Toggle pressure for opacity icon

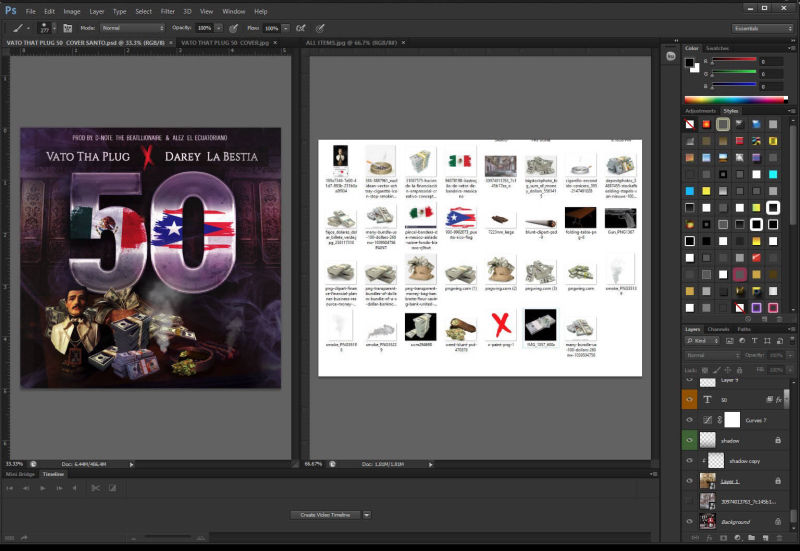pos(234,28)
